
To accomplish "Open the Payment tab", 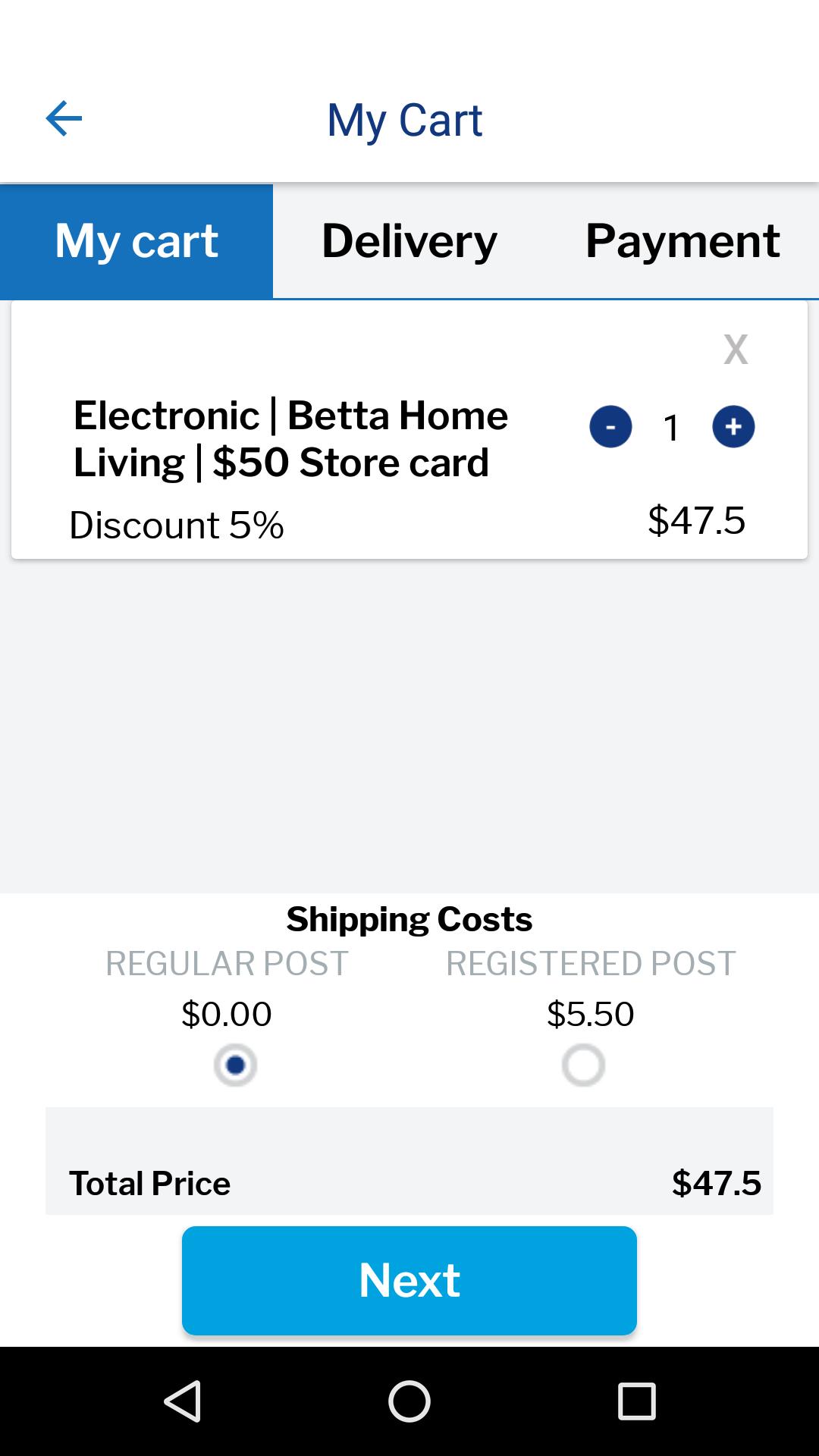I will coord(682,241).
